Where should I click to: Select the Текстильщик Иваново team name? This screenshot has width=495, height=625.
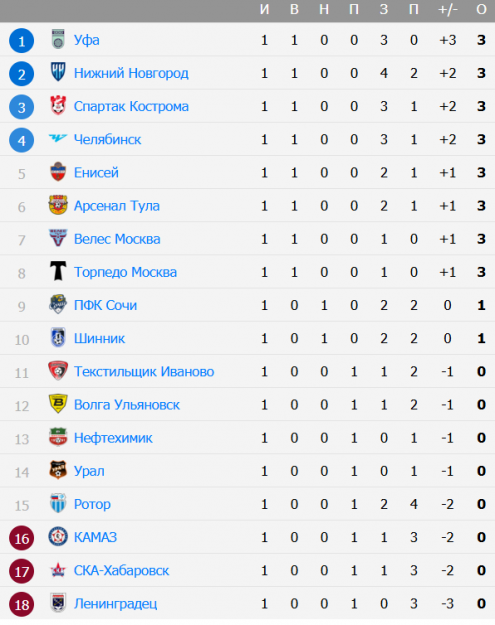point(144,371)
